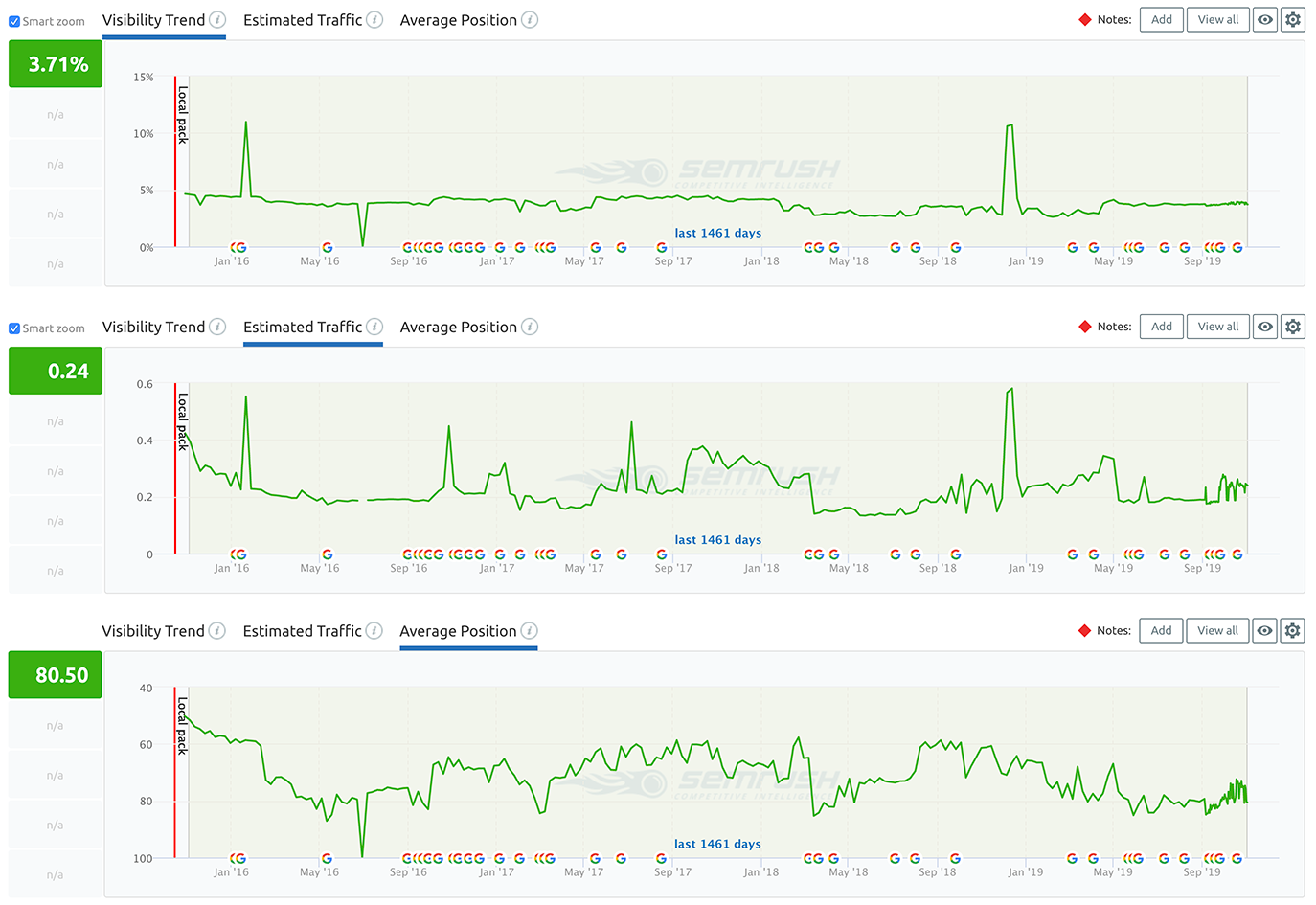The image size is (1316, 905).
Task: Open settings gear on Average Position chart
Action: tap(1293, 630)
